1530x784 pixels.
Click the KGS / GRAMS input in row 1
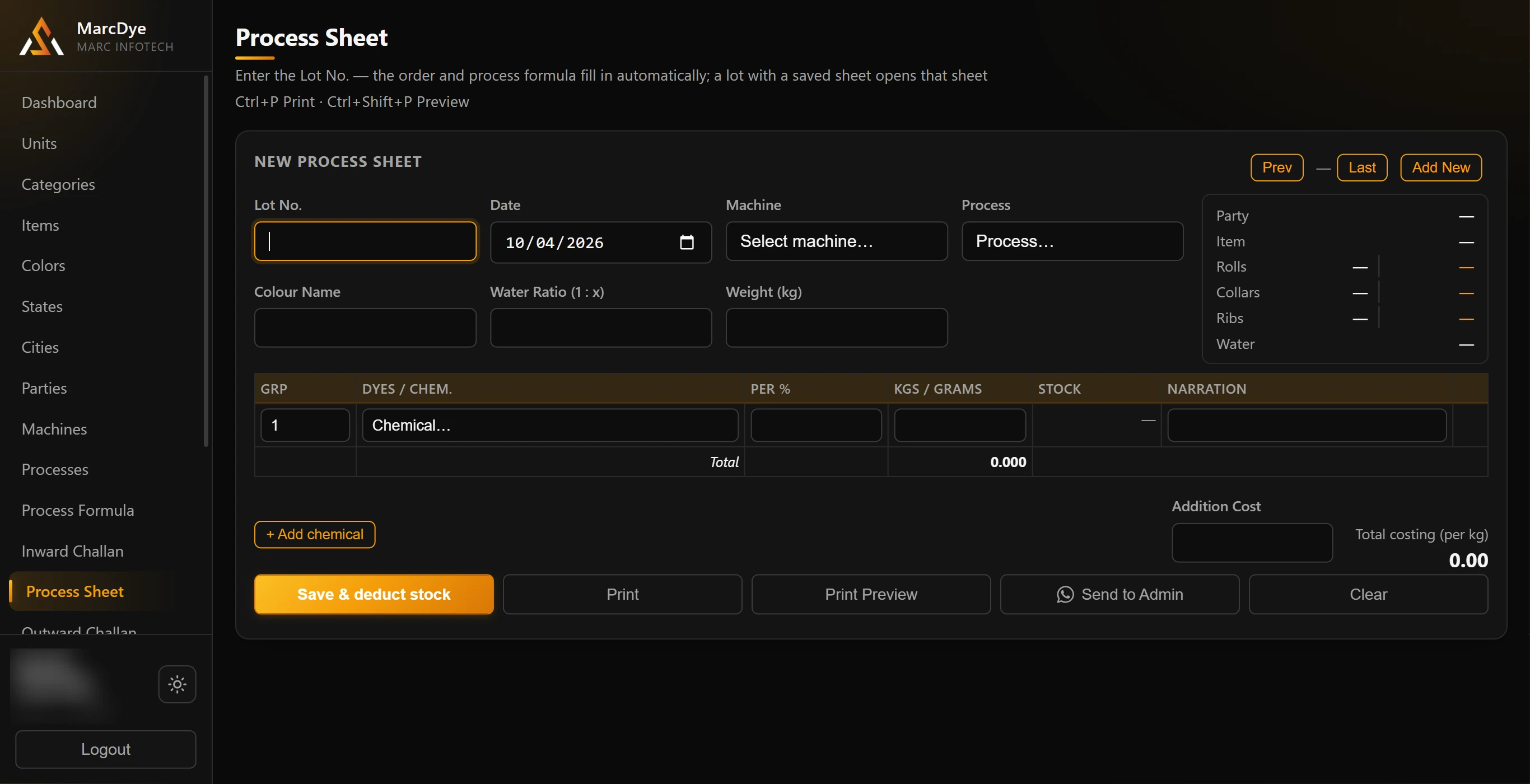click(960, 425)
